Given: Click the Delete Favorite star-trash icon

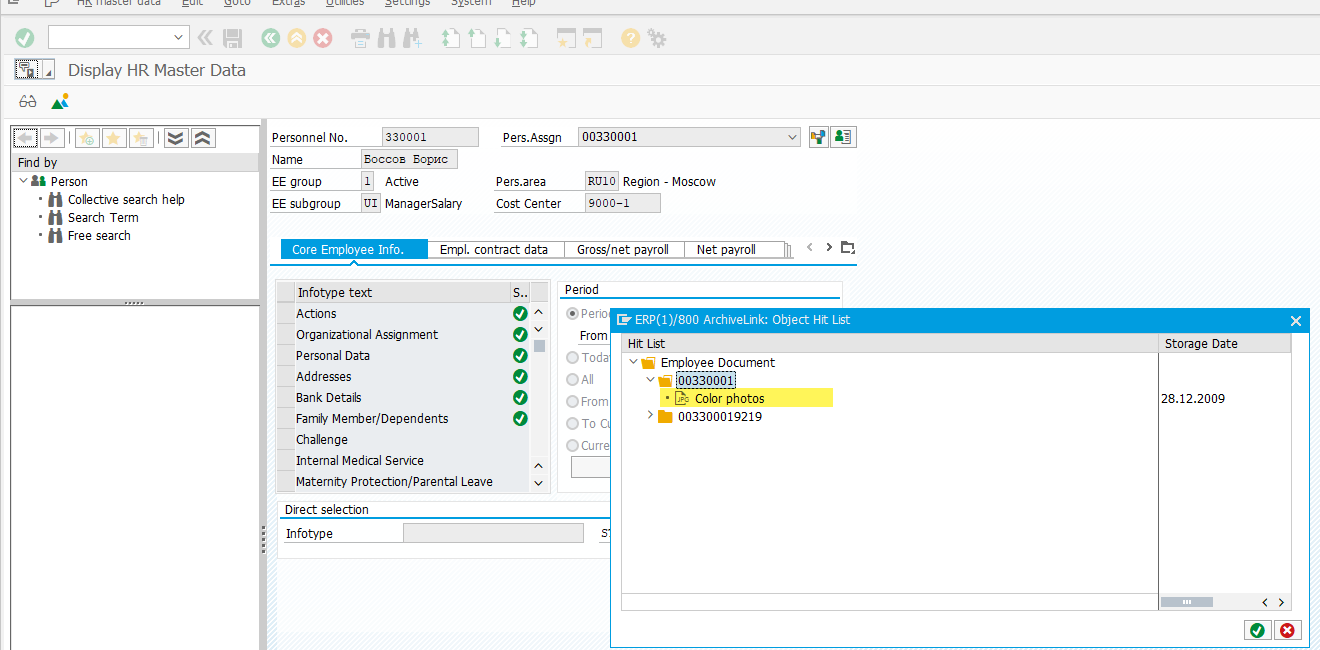Looking at the screenshot, I should pyautogui.click(x=140, y=138).
